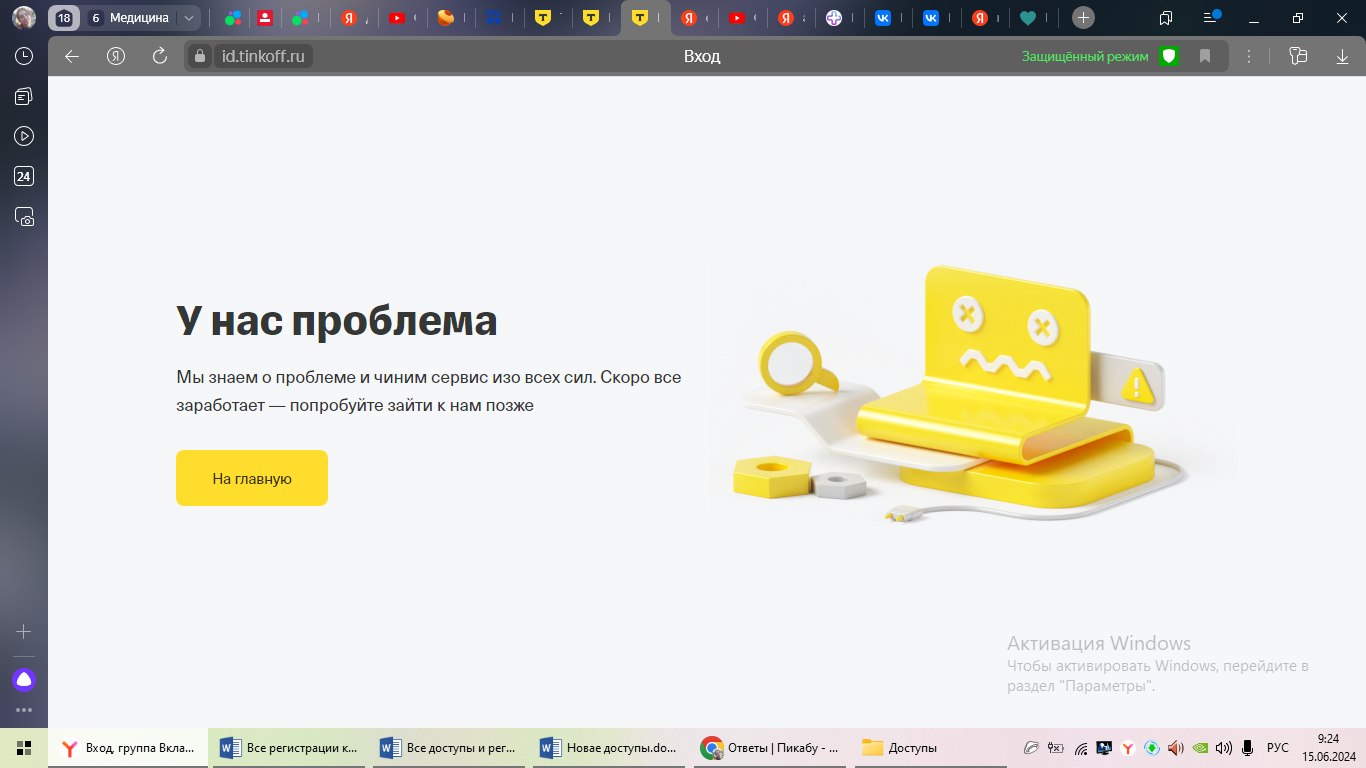This screenshot has height=768, width=1366.
Task: Go back with the browser back arrow
Action: (72, 56)
